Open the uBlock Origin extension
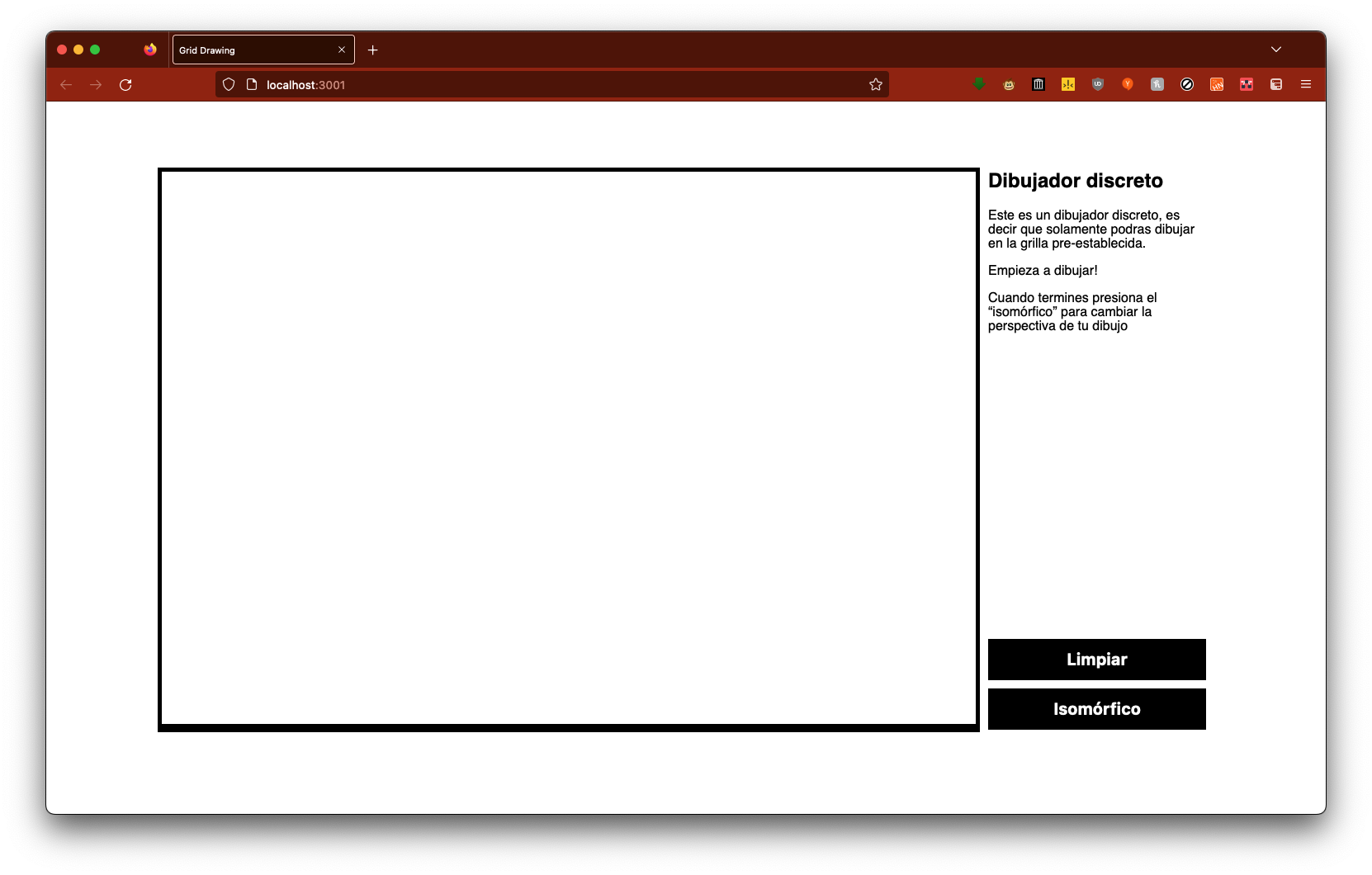Screen dimensions: 1372x875 point(1098,84)
